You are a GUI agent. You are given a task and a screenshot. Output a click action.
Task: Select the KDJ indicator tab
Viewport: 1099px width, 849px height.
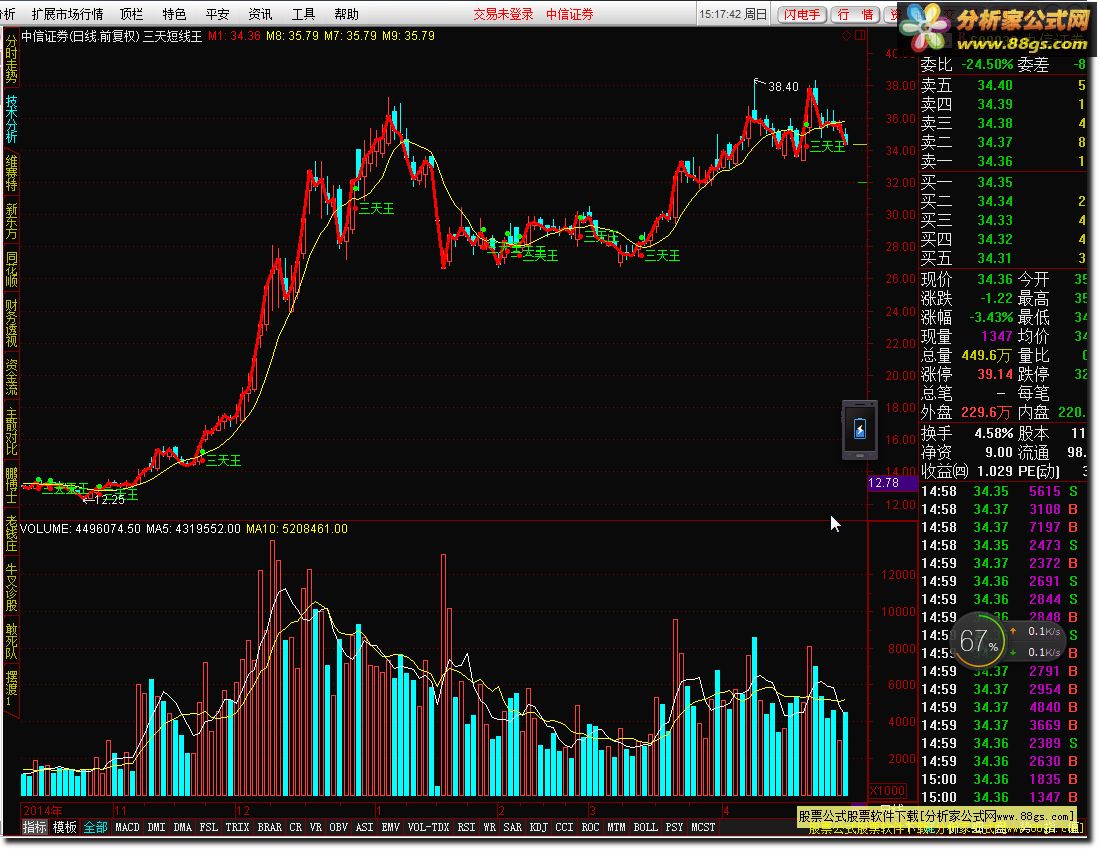538,827
